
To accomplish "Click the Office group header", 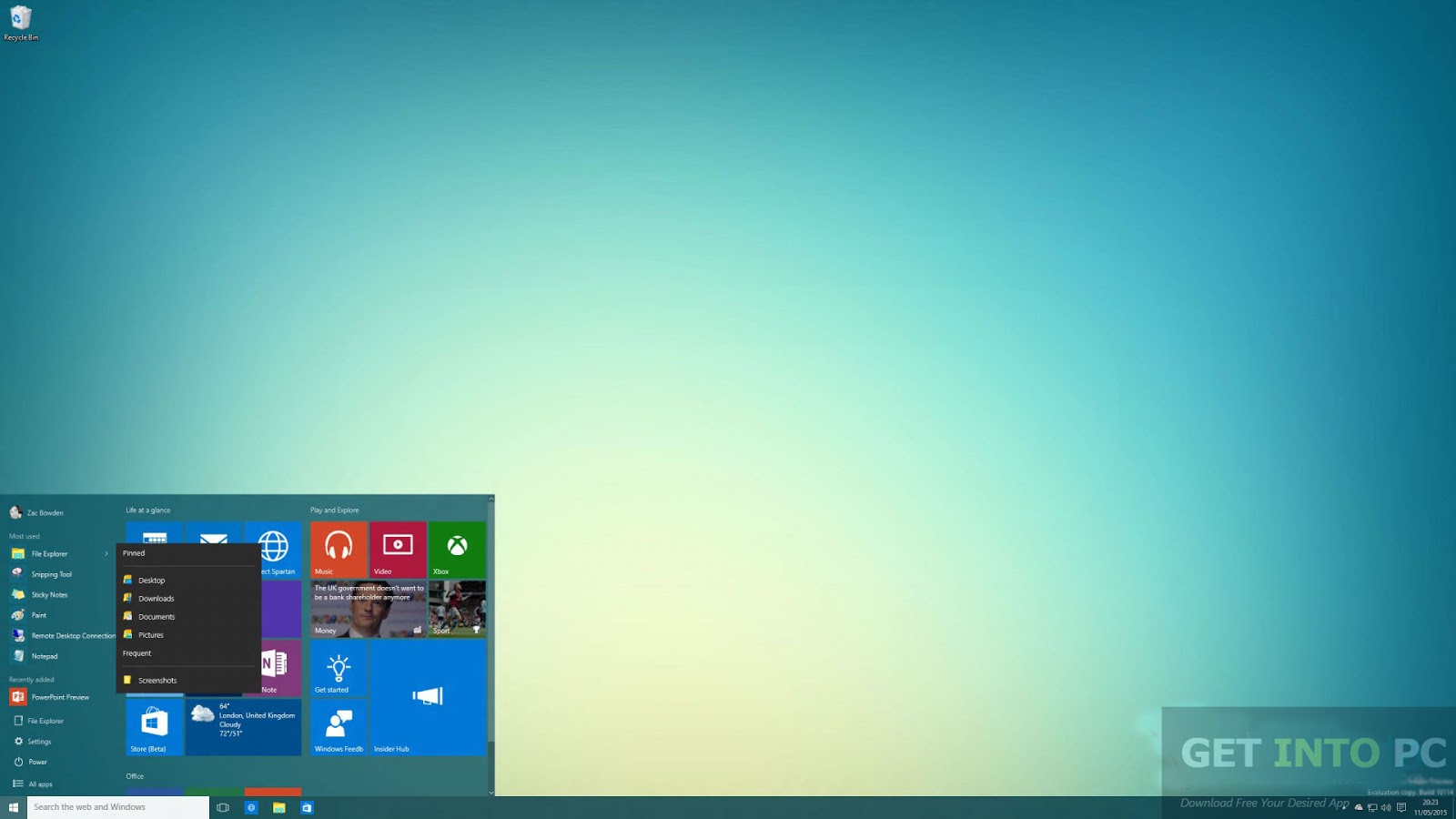I will click(x=135, y=776).
